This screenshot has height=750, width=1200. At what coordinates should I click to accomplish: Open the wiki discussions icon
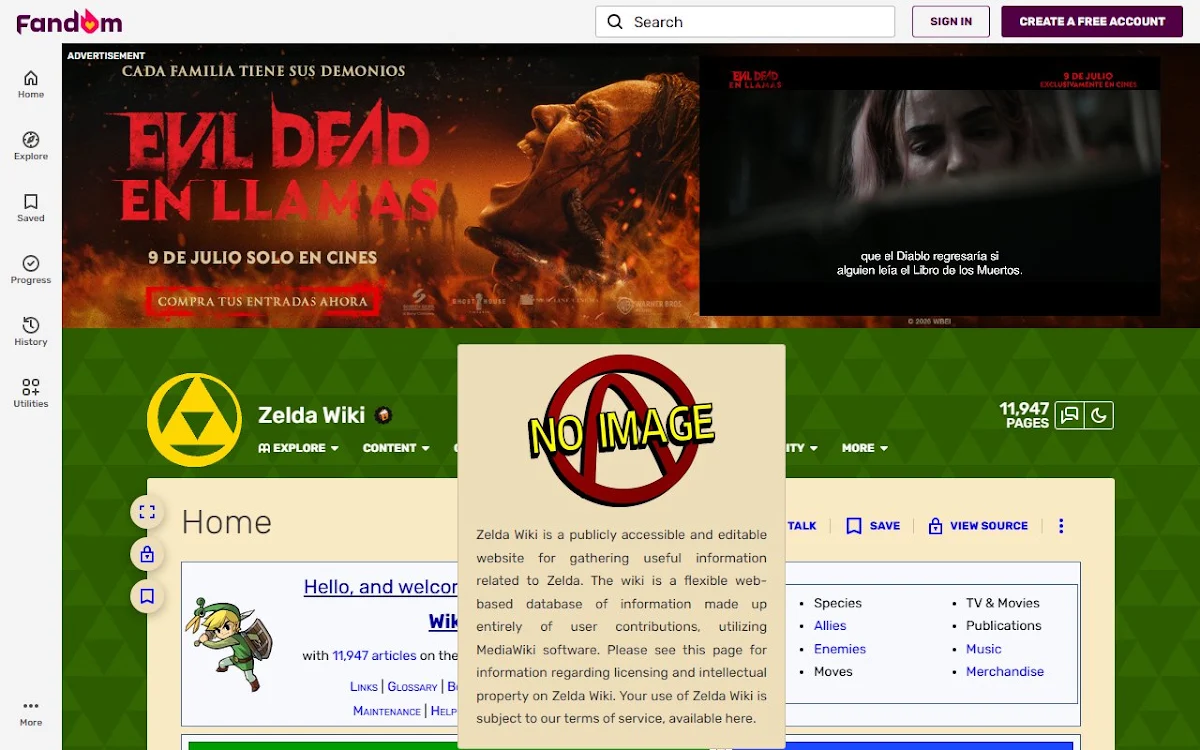click(x=1070, y=415)
